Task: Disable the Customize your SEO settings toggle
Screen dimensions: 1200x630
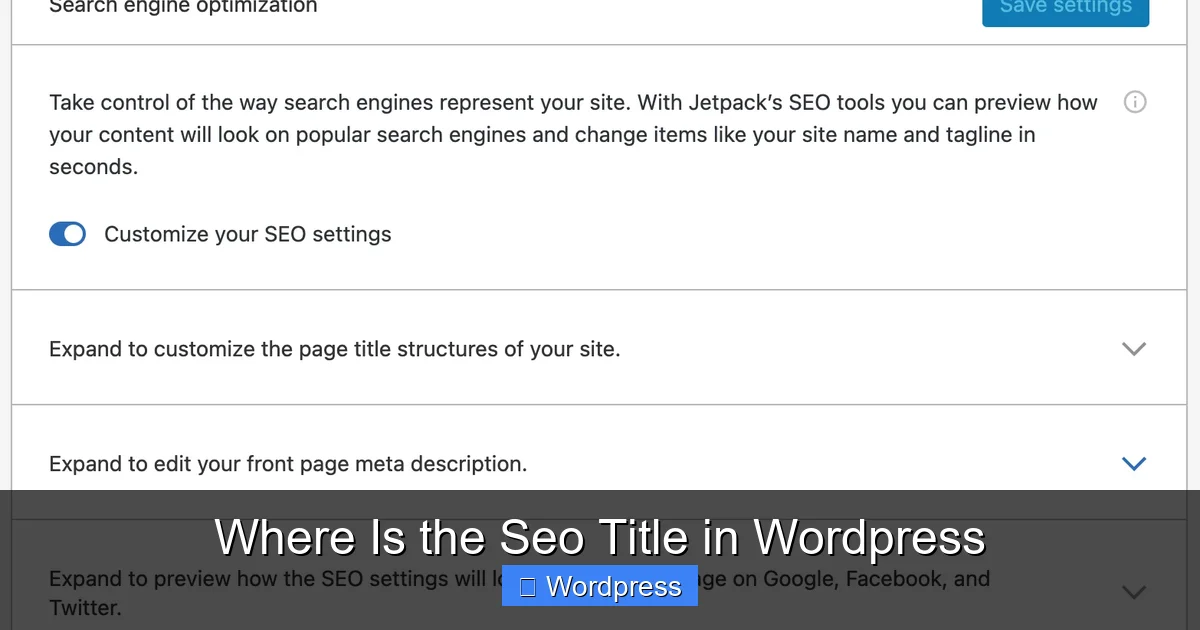Action: [67, 233]
